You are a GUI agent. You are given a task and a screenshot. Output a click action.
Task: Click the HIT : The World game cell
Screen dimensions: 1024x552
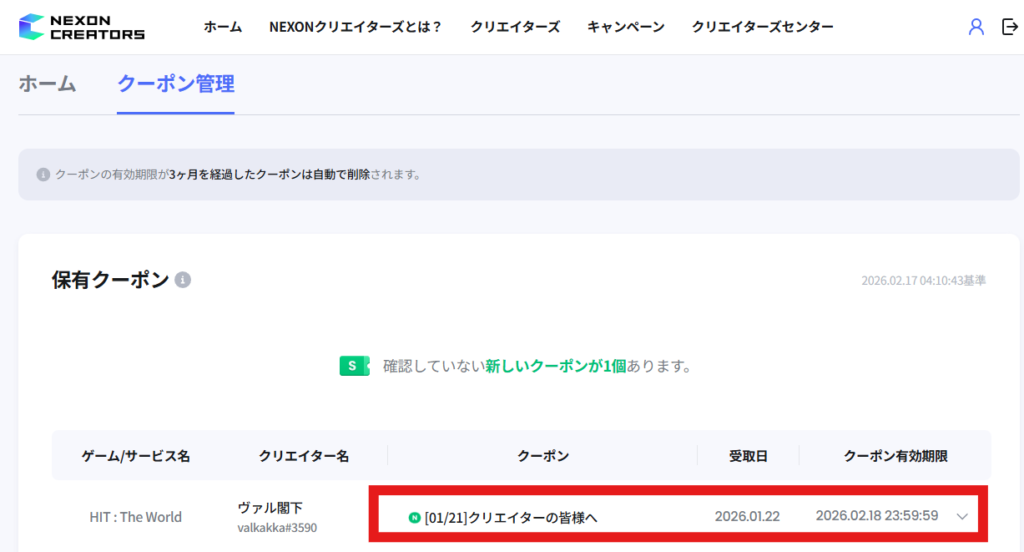coord(135,517)
